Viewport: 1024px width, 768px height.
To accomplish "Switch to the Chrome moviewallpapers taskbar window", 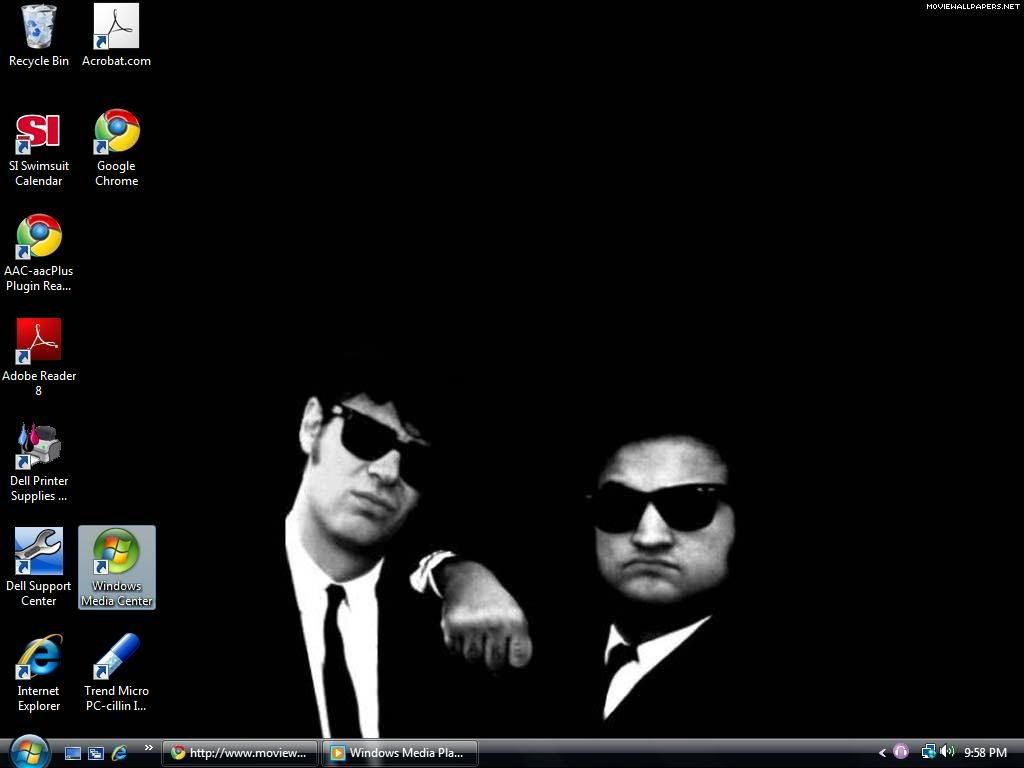I will [x=240, y=753].
